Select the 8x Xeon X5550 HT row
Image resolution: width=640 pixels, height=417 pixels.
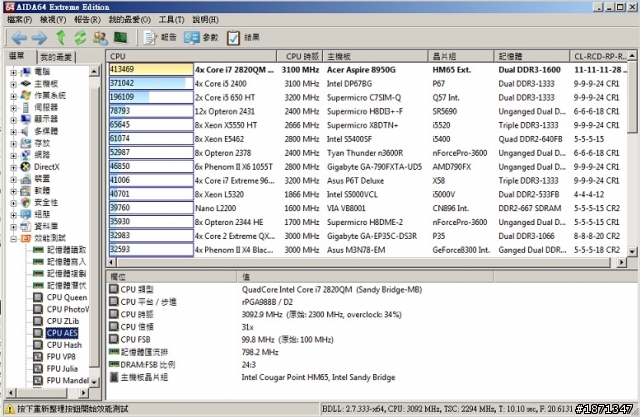click(x=367, y=125)
